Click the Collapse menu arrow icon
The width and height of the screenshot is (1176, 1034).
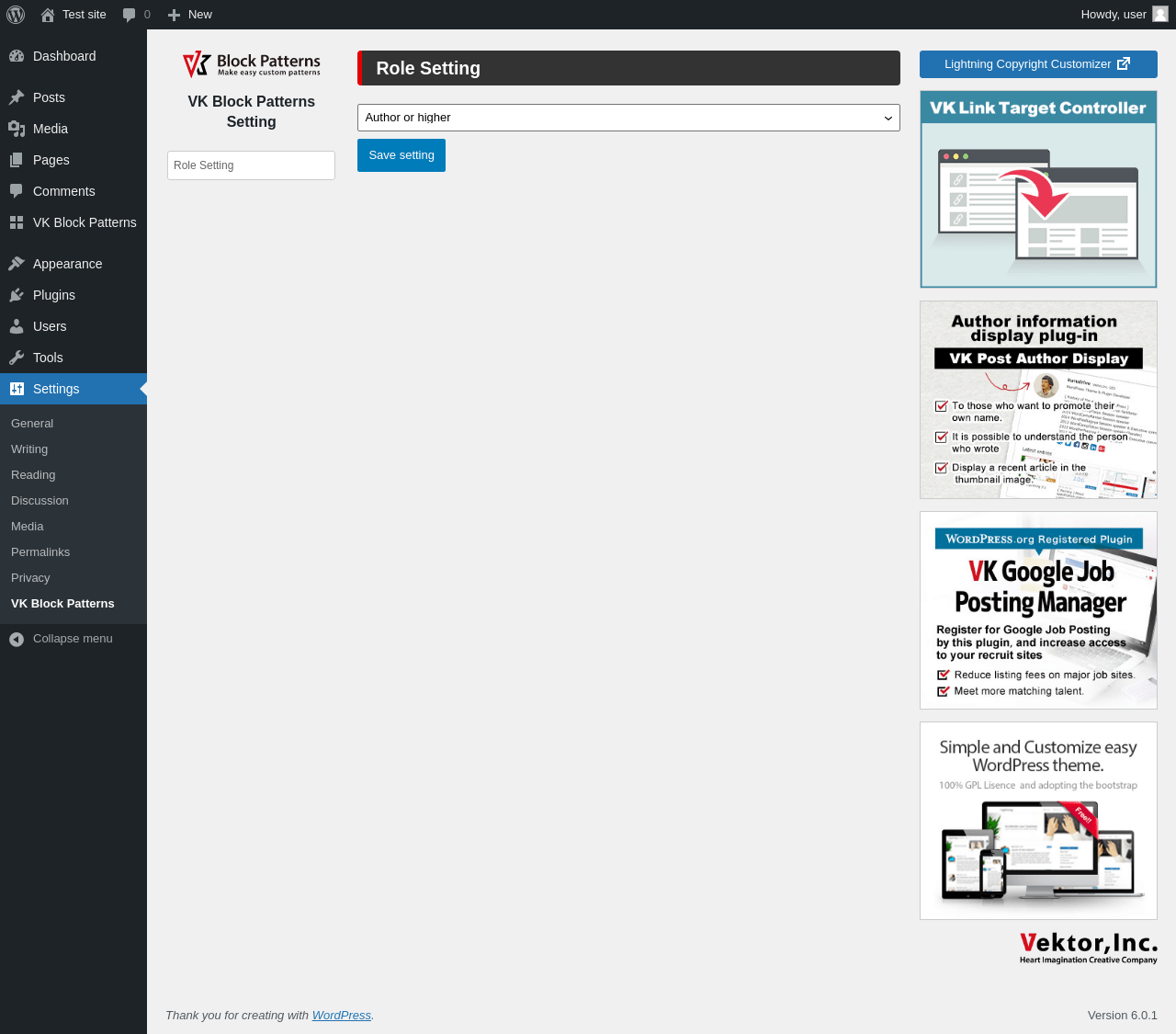point(17,639)
